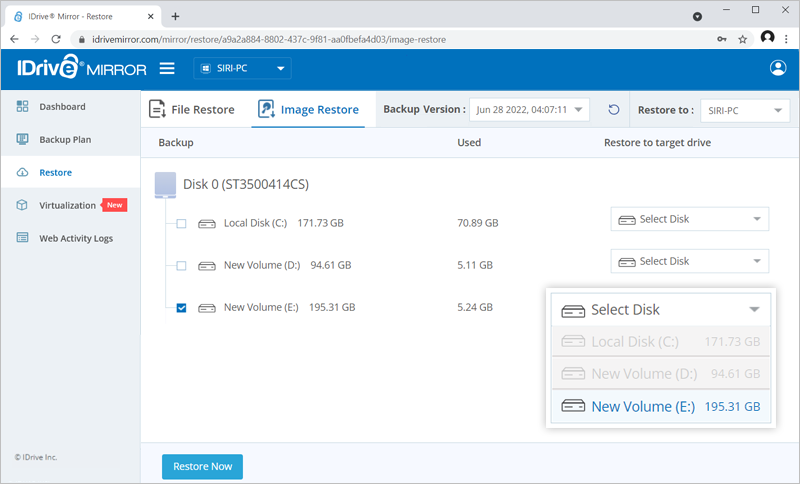Switch to the File Restore tab
The height and width of the screenshot is (484, 800).
click(x=192, y=110)
